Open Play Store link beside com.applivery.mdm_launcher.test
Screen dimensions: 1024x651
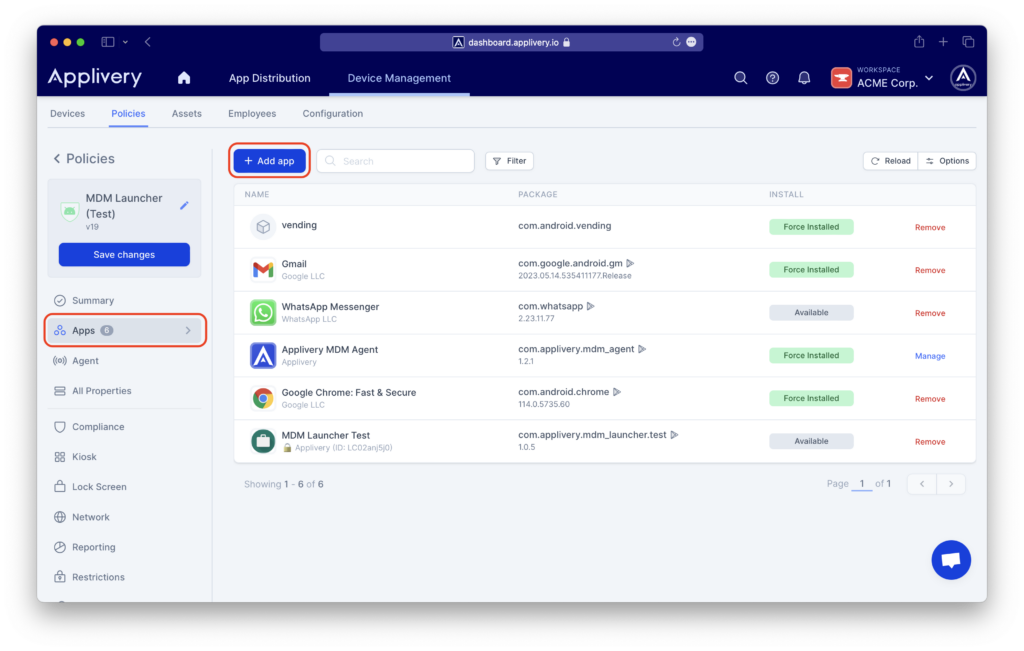pos(675,435)
